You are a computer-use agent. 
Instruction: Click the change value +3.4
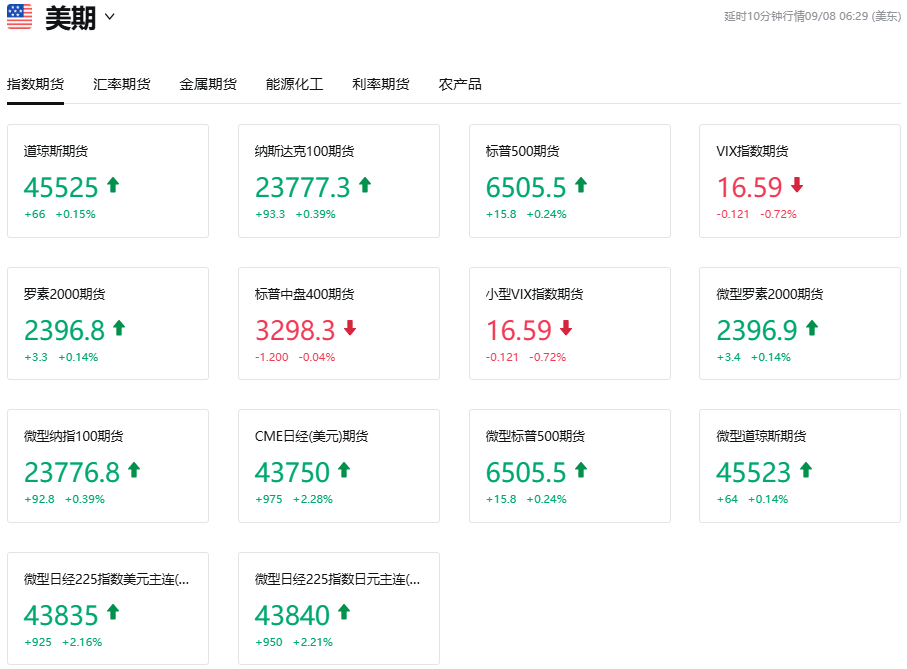729,357
